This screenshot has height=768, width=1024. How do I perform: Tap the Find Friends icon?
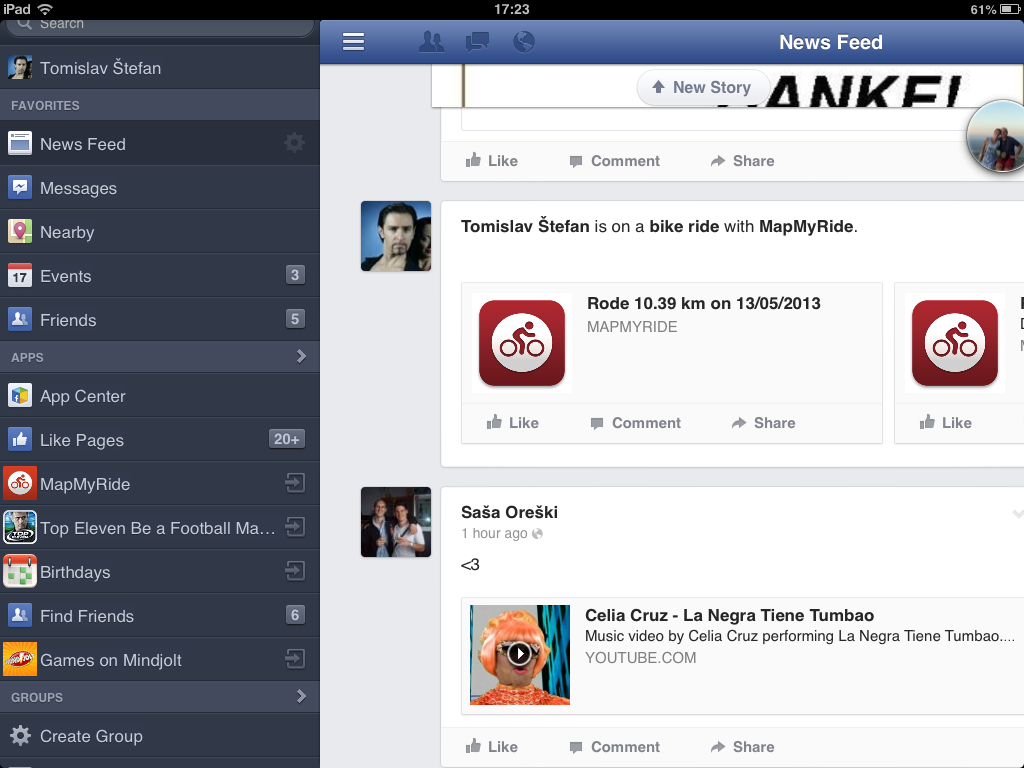(x=20, y=615)
